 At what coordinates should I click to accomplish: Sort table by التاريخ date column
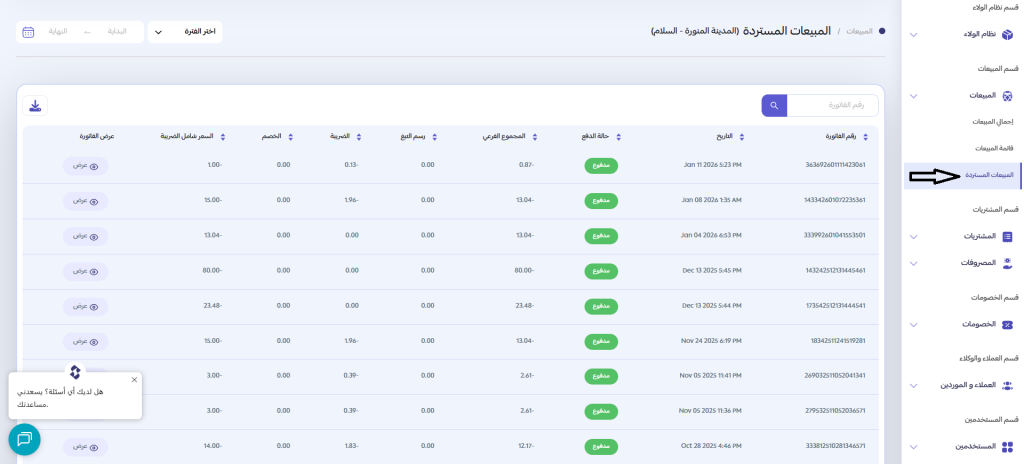(x=742, y=137)
